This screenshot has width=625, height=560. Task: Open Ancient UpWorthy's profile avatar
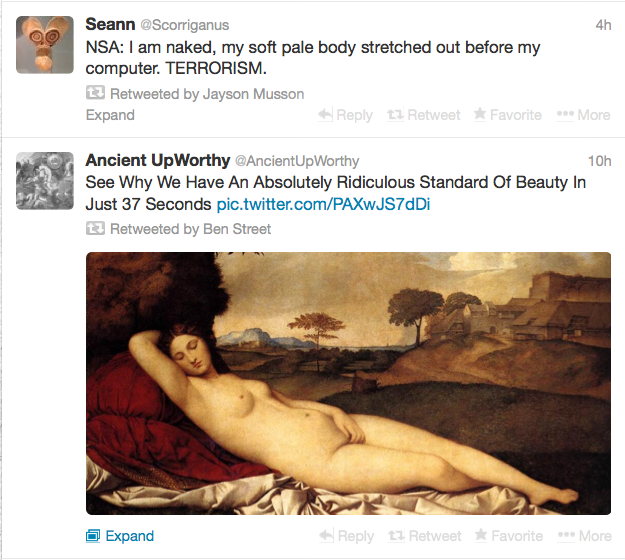tap(45, 181)
